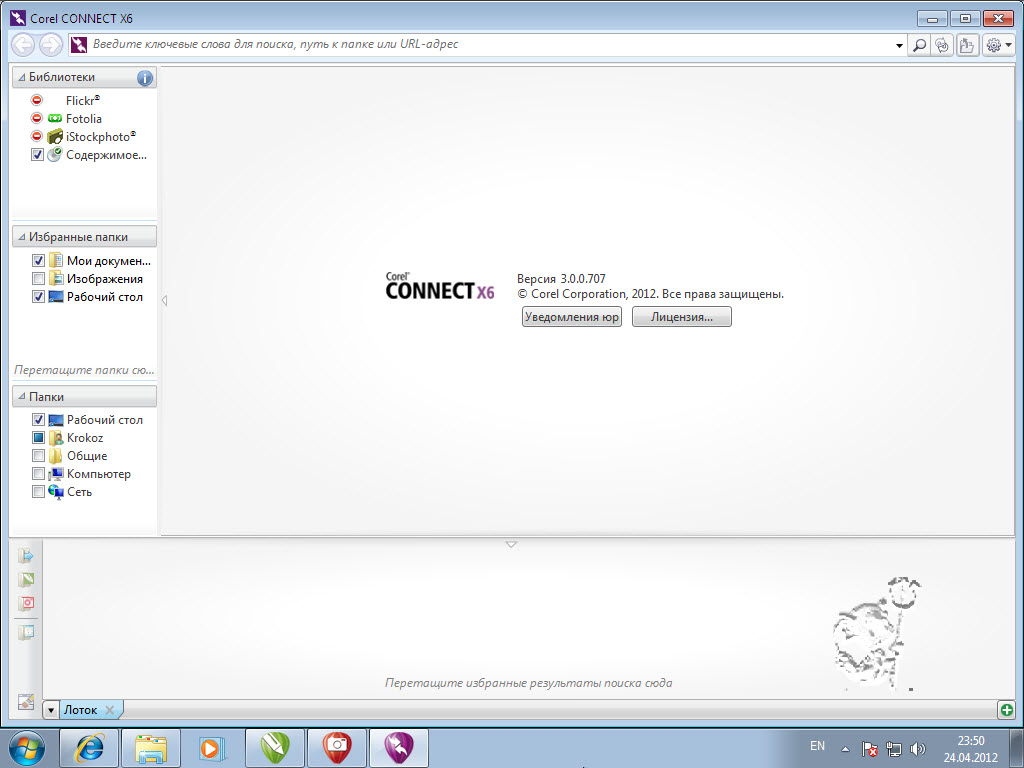This screenshot has width=1024, height=768.
Task: Add a new tray with green plus
Action: (1006, 710)
